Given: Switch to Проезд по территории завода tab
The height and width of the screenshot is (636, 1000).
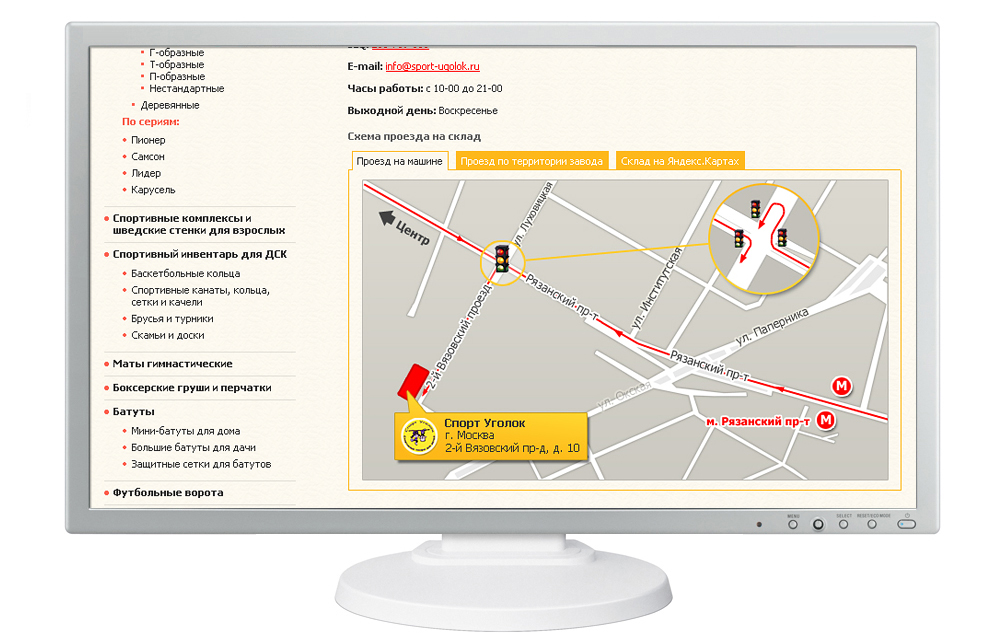Looking at the screenshot, I should coord(531,161).
